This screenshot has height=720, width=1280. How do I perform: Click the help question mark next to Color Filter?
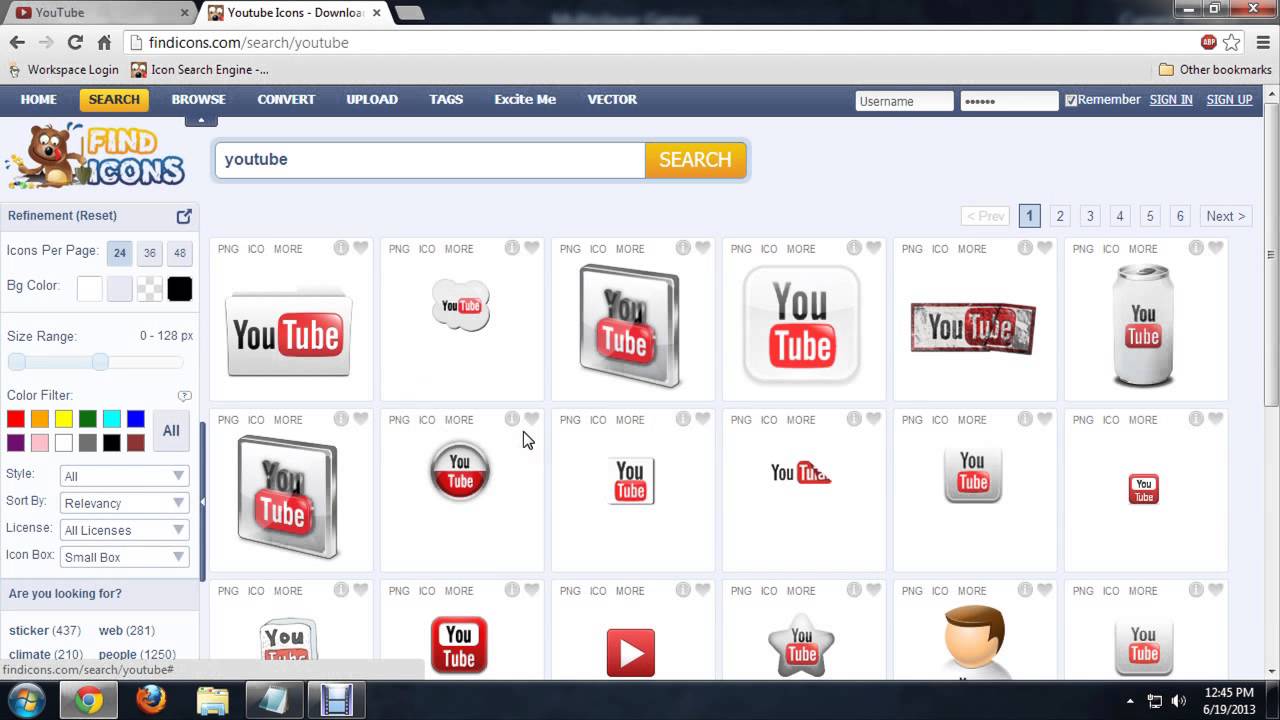pos(185,395)
